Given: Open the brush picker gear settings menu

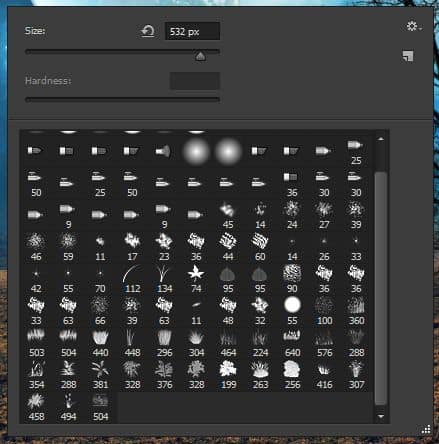Looking at the screenshot, I should (x=414, y=27).
